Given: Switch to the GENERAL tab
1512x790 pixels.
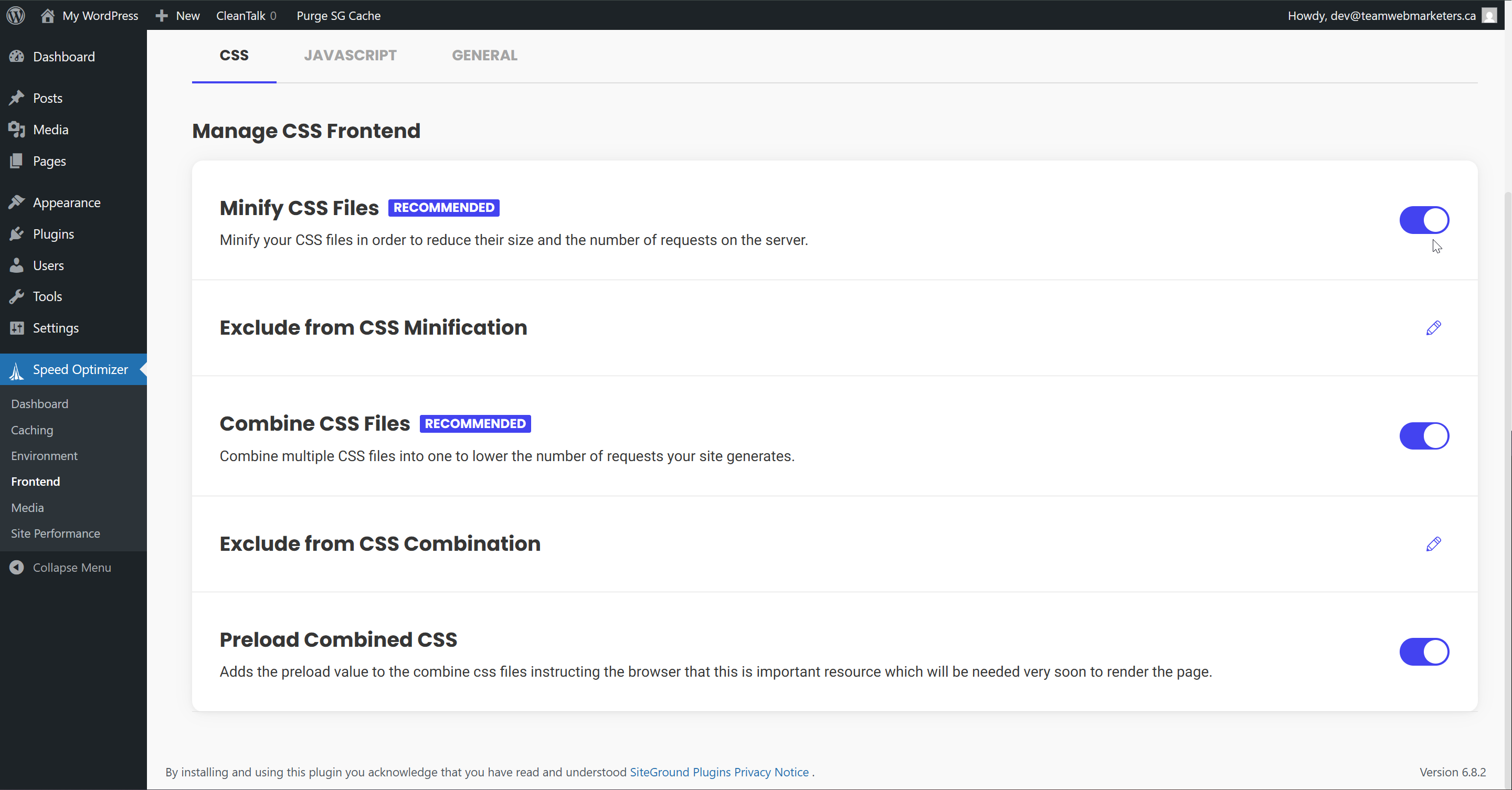Looking at the screenshot, I should click(484, 55).
